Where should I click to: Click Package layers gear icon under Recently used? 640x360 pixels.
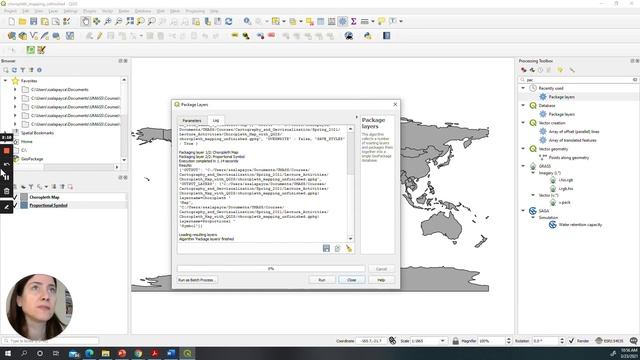[x=543, y=97]
